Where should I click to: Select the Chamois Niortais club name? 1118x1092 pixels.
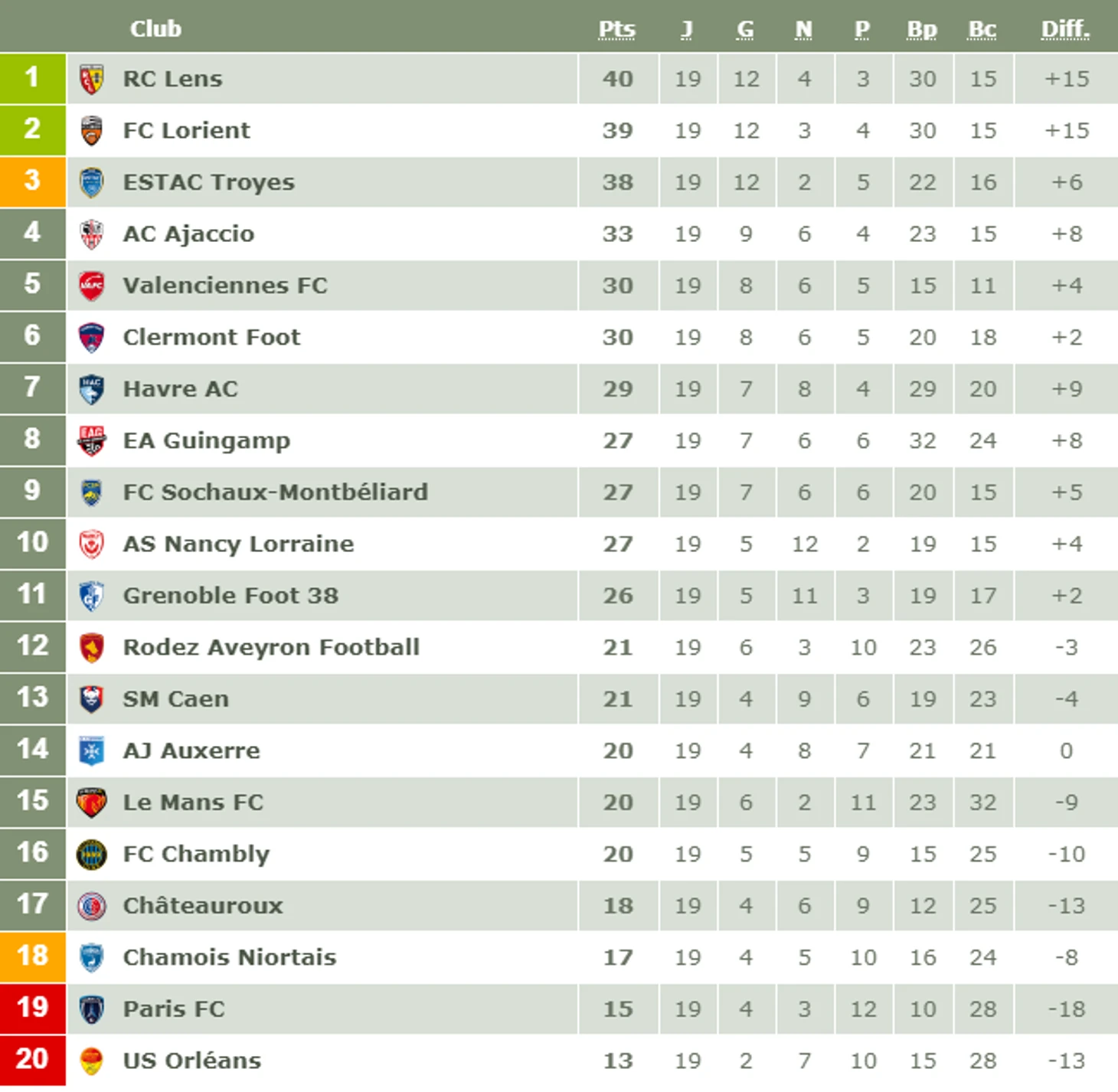click(229, 957)
